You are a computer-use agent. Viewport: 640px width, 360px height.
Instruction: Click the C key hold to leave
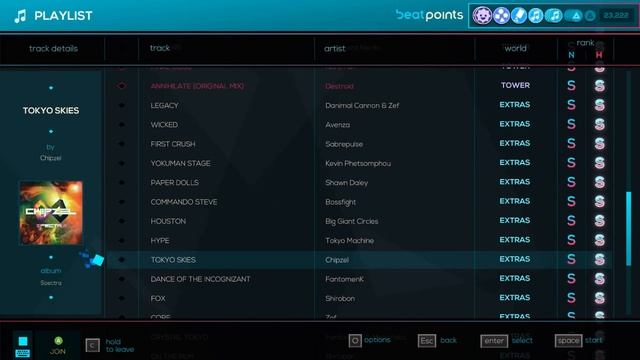point(92,345)
